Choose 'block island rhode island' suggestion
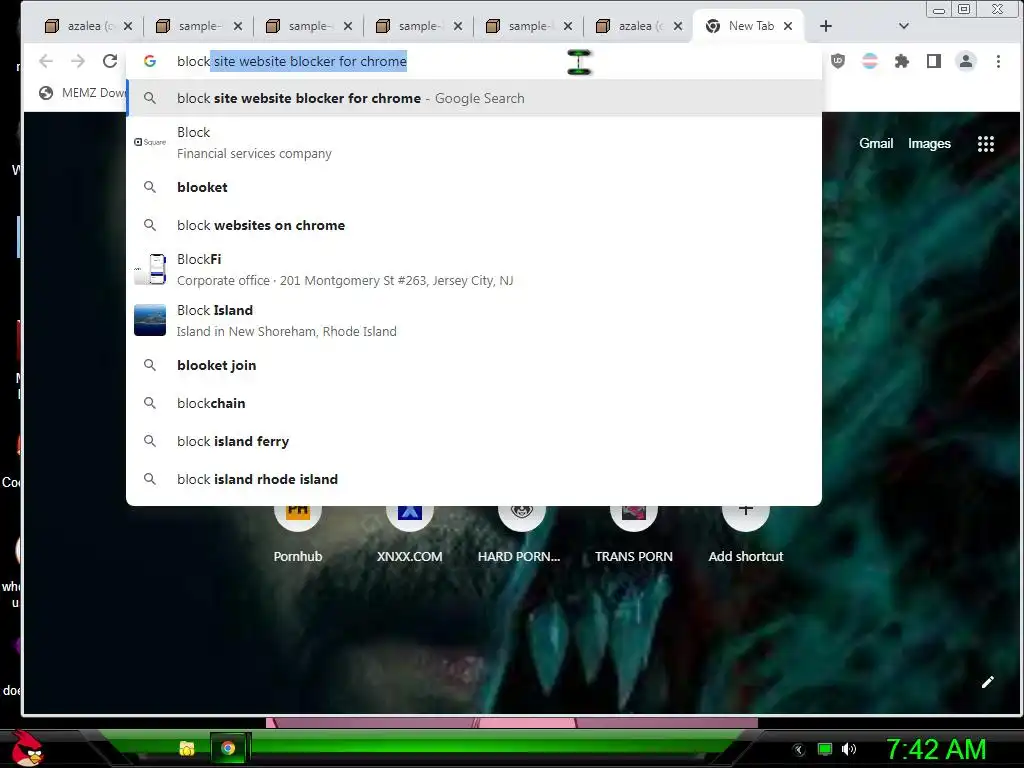Image resolution: width=1024 pixels, height=768 pixels. [x=474, y=479]
